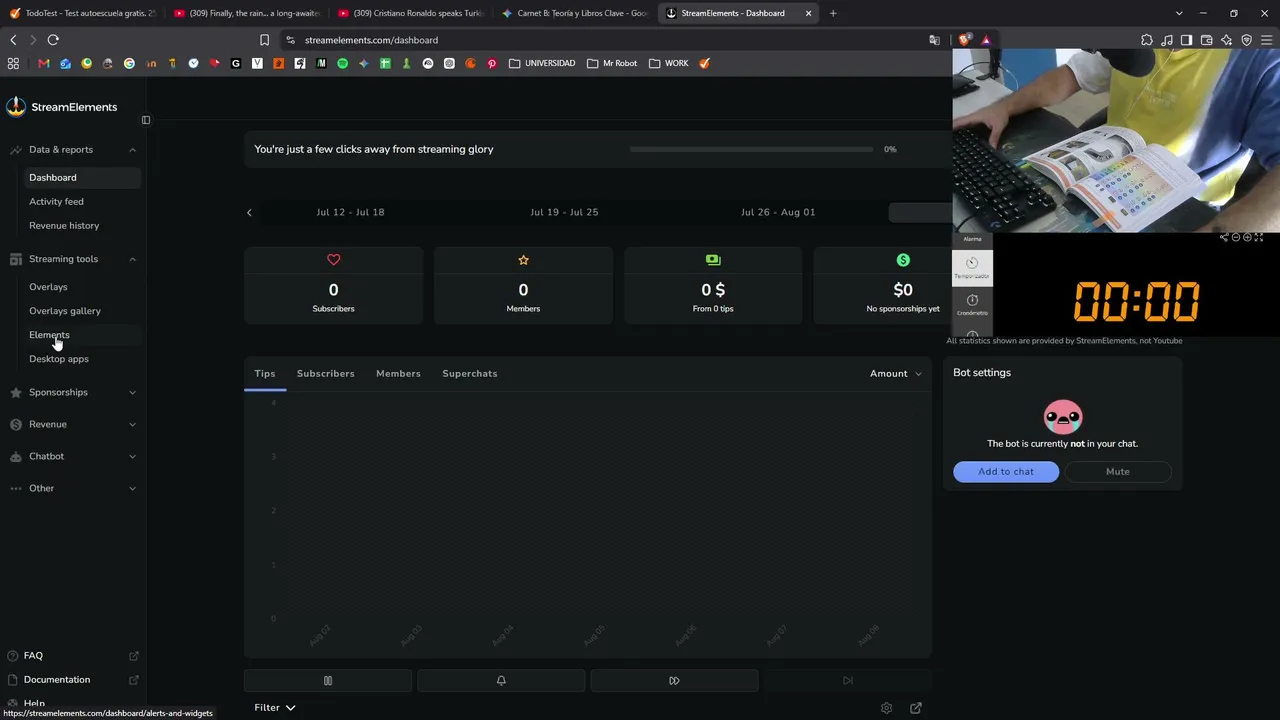The width and height of the screenshot is (1280, 720).
Task: Mute alerts using the bell button
Action: click(501, 681)
